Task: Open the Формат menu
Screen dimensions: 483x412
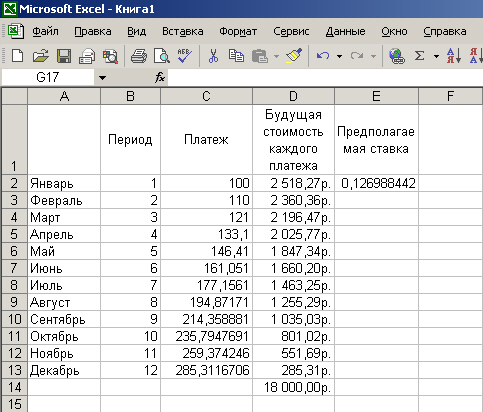Action: point(238,31)
